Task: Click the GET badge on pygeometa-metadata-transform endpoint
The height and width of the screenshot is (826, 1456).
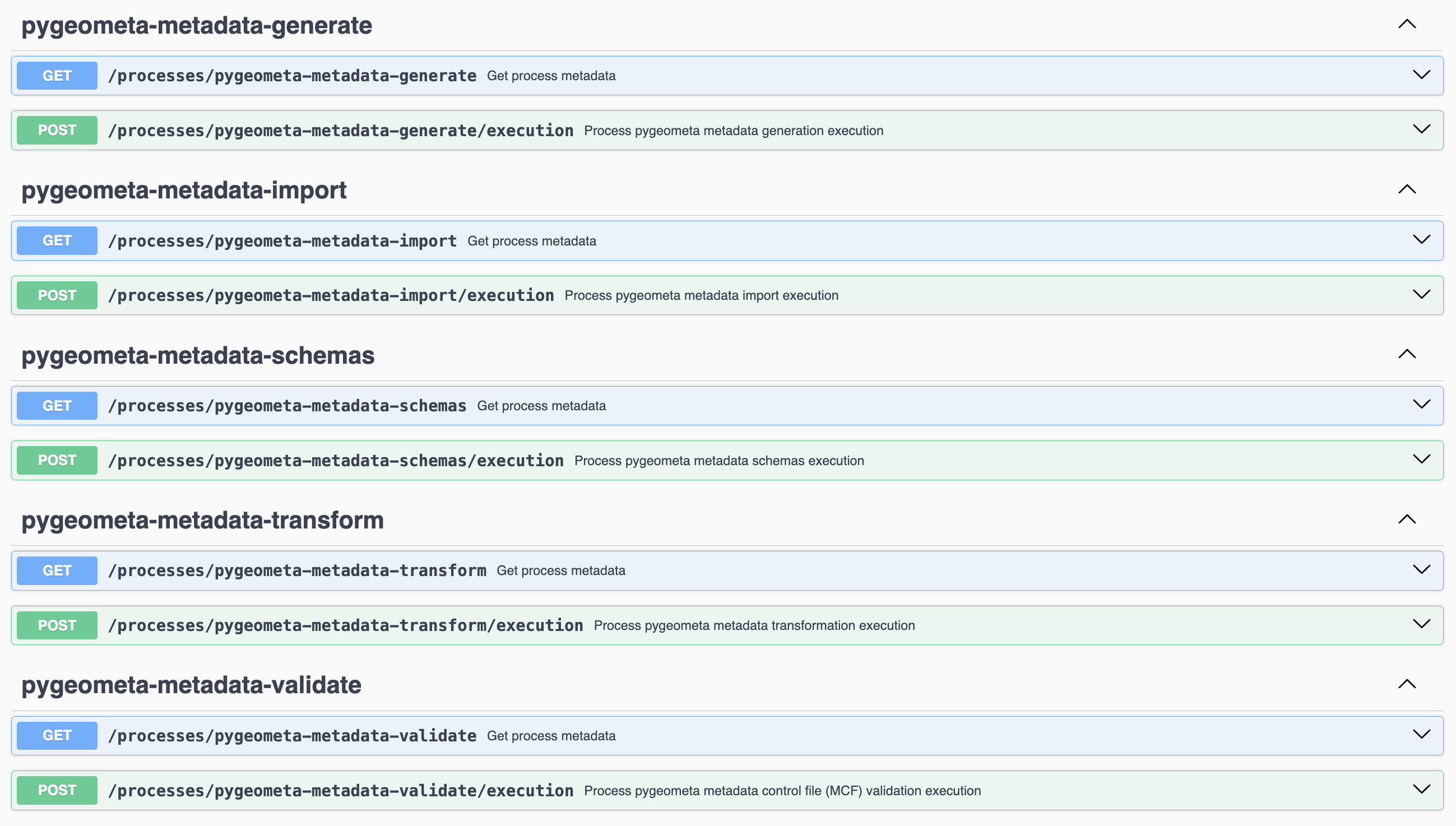Action: (56, 570)
